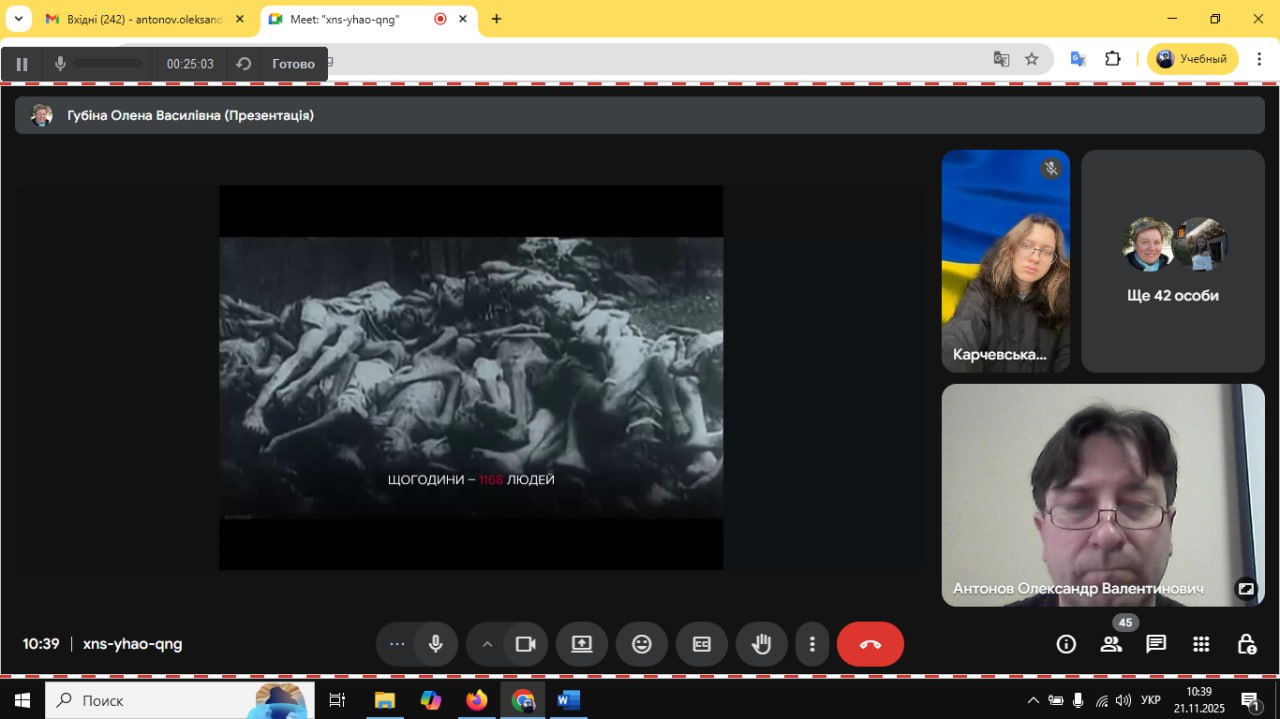The image size is (1280, 719).
Task: Raise hand in the meeting
Action: tap(762, 644)
